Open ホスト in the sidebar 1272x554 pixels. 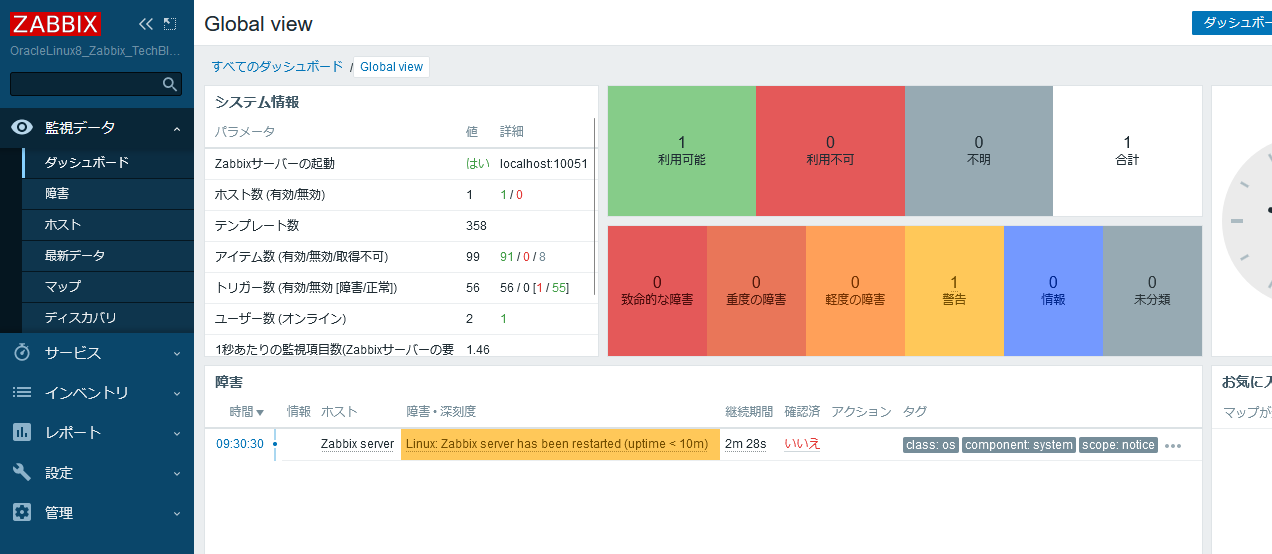pos(108,225)
